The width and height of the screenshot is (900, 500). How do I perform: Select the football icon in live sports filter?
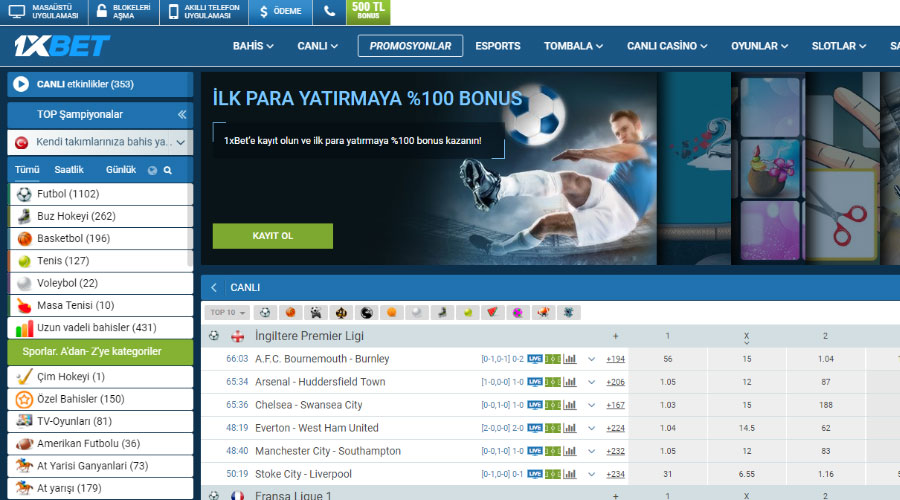click(265, 313)
